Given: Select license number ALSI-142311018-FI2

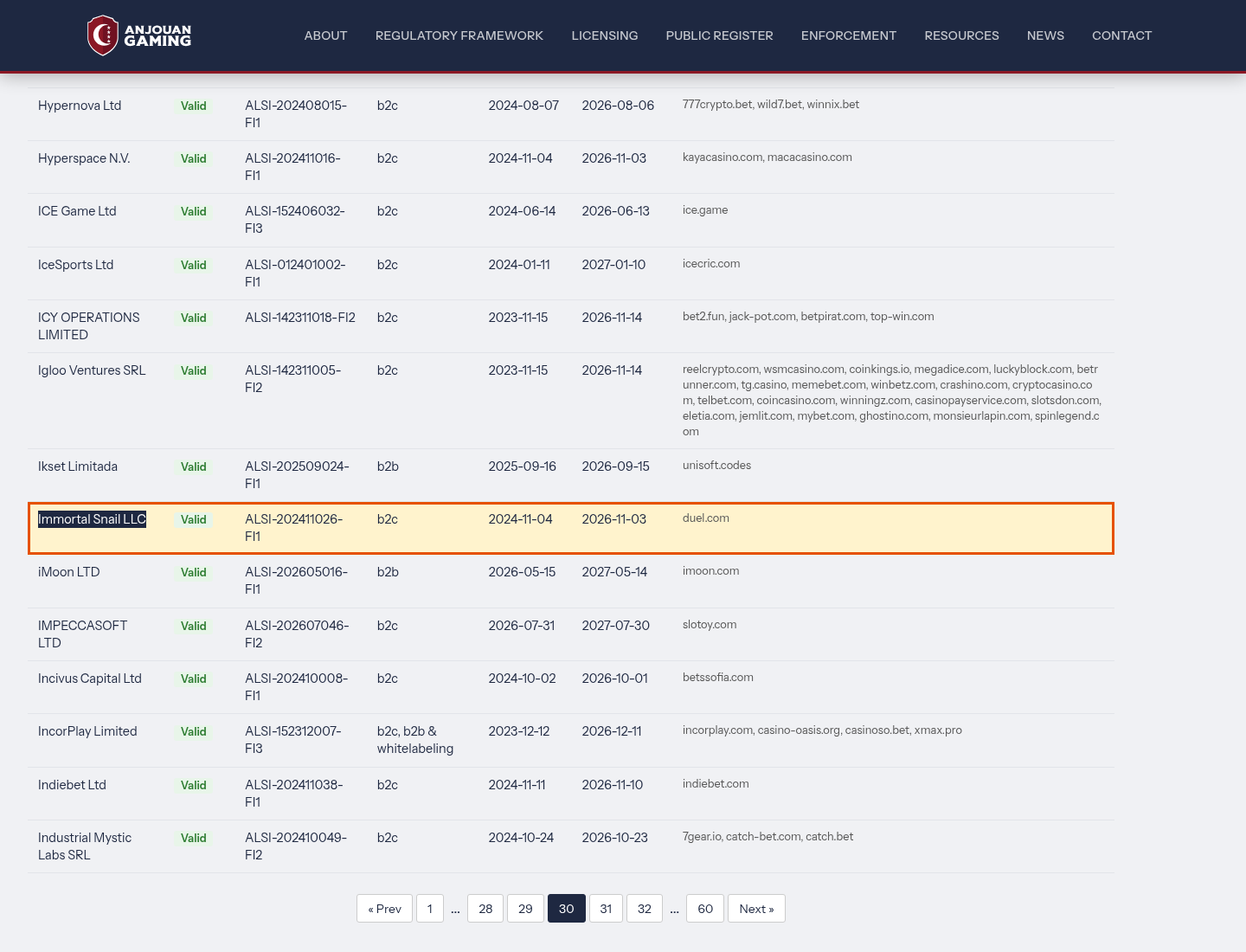Looking at the screenshot, I should click(300, 318).
